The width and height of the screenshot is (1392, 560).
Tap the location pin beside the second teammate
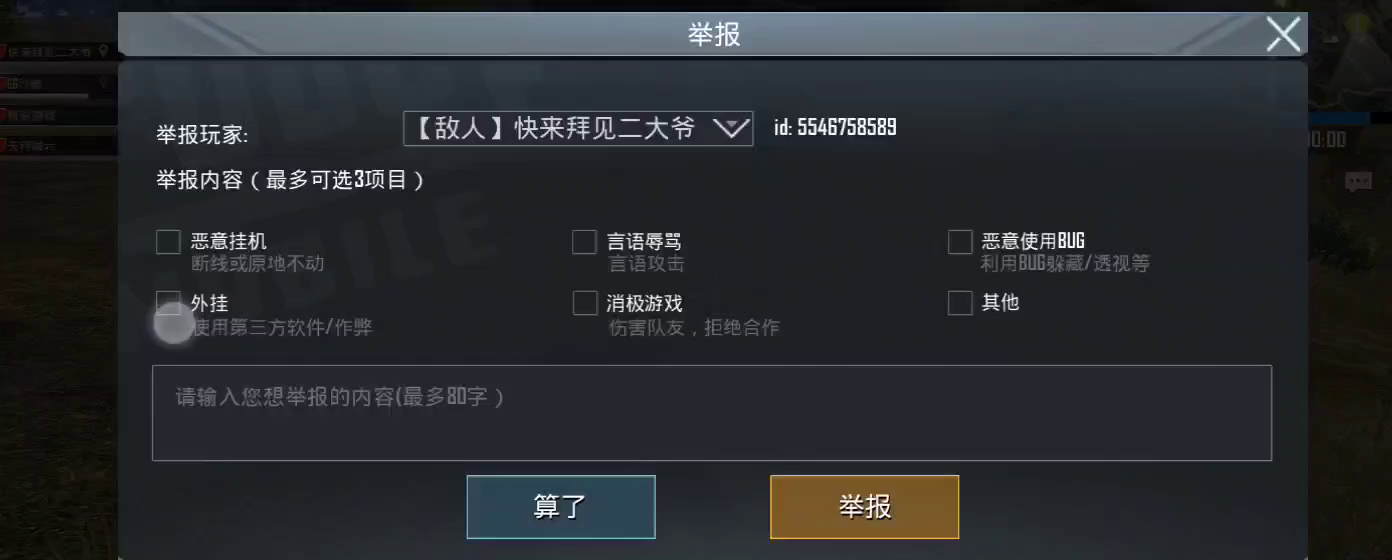[103, 84]
